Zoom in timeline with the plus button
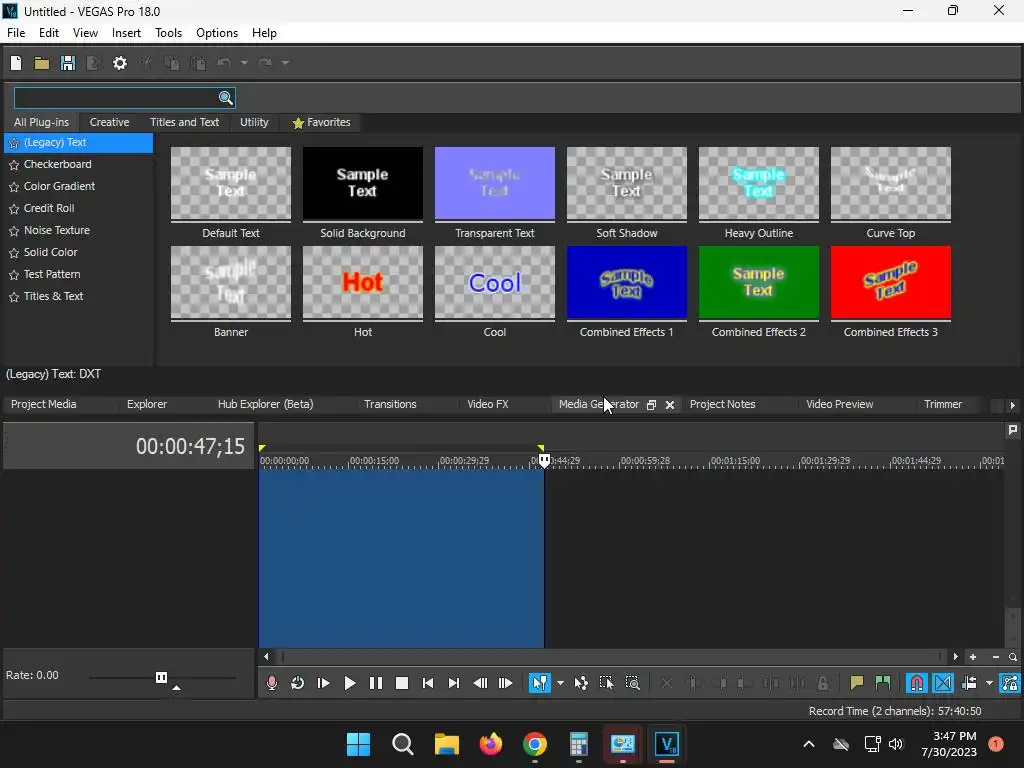1024x768 pixels. coord(973,657)
